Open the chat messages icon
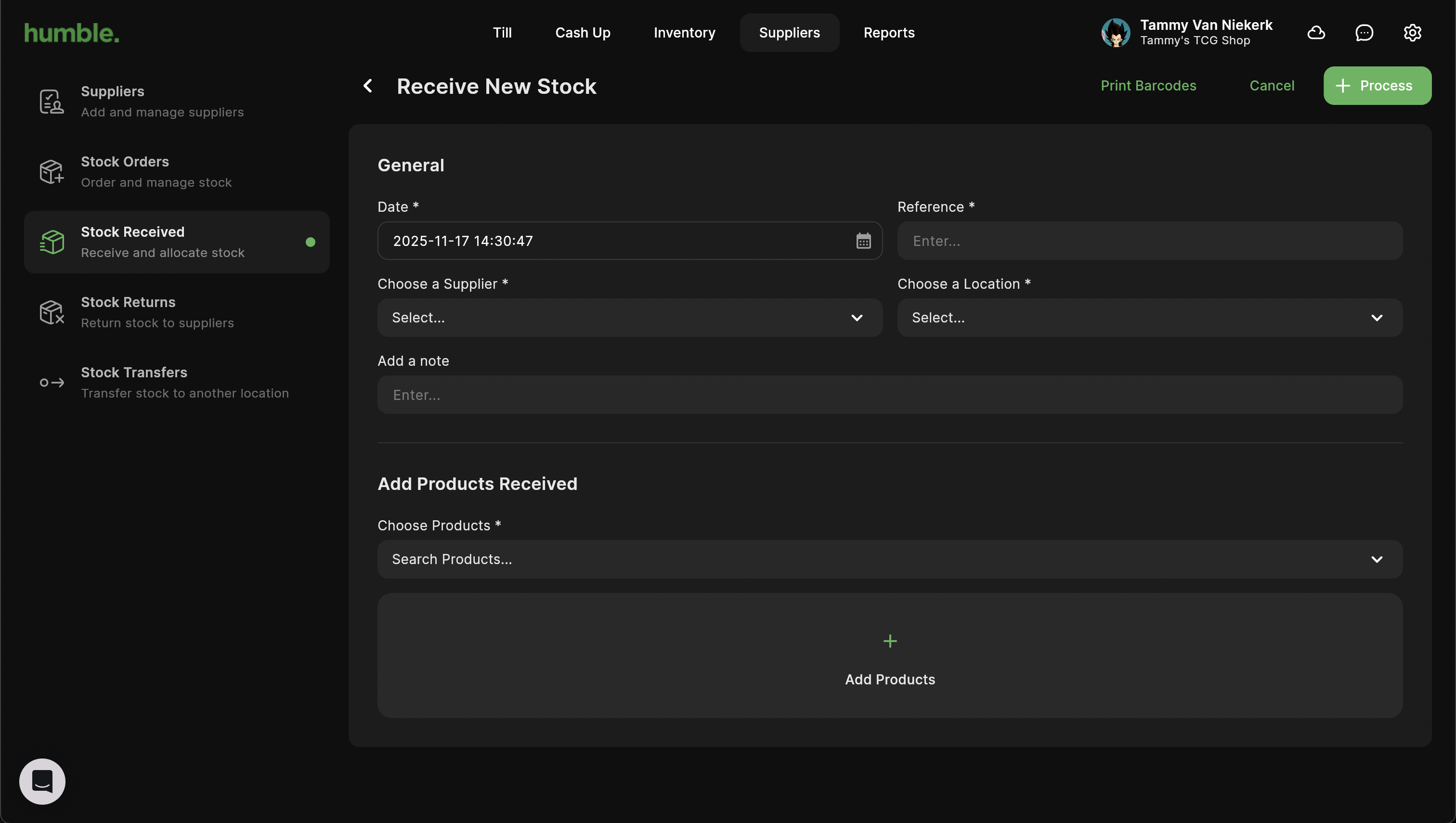The height and width of the screenshot is (823, 1456). [x=1364, y=33]
